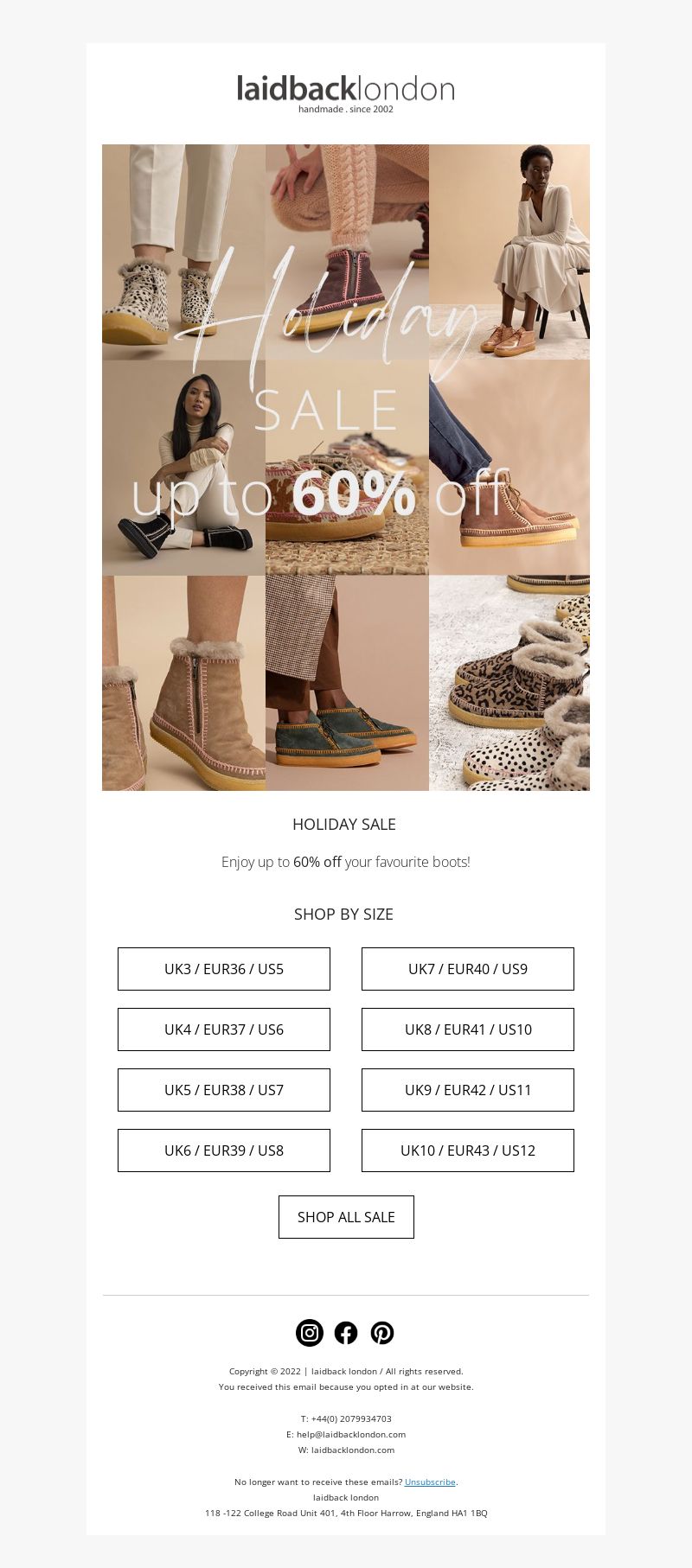Screen dimensions: 692x1568
Task: Click the Unsubscribe link
Action: click(430, 1482)
